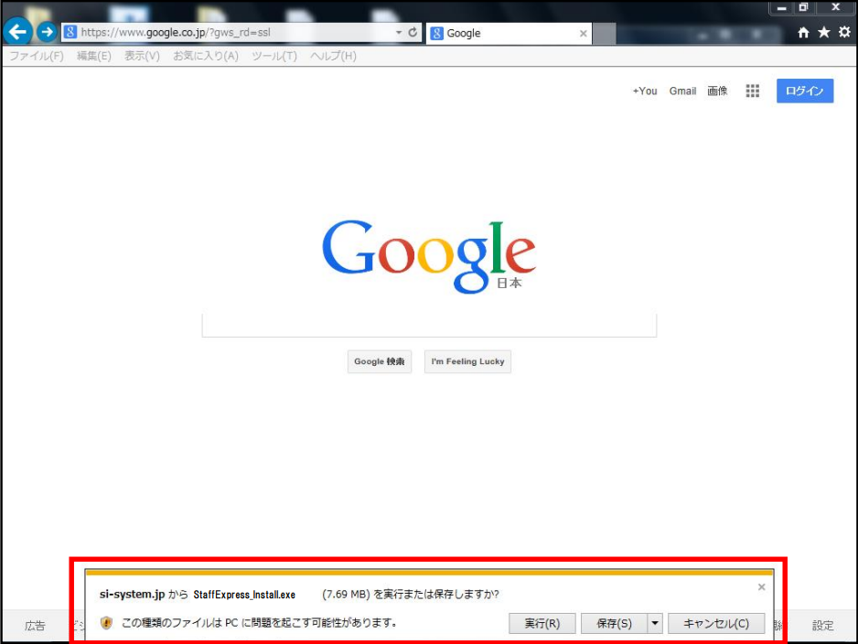Click the Google favicon in the address bar
858x644 pixels.
(70, 32)
